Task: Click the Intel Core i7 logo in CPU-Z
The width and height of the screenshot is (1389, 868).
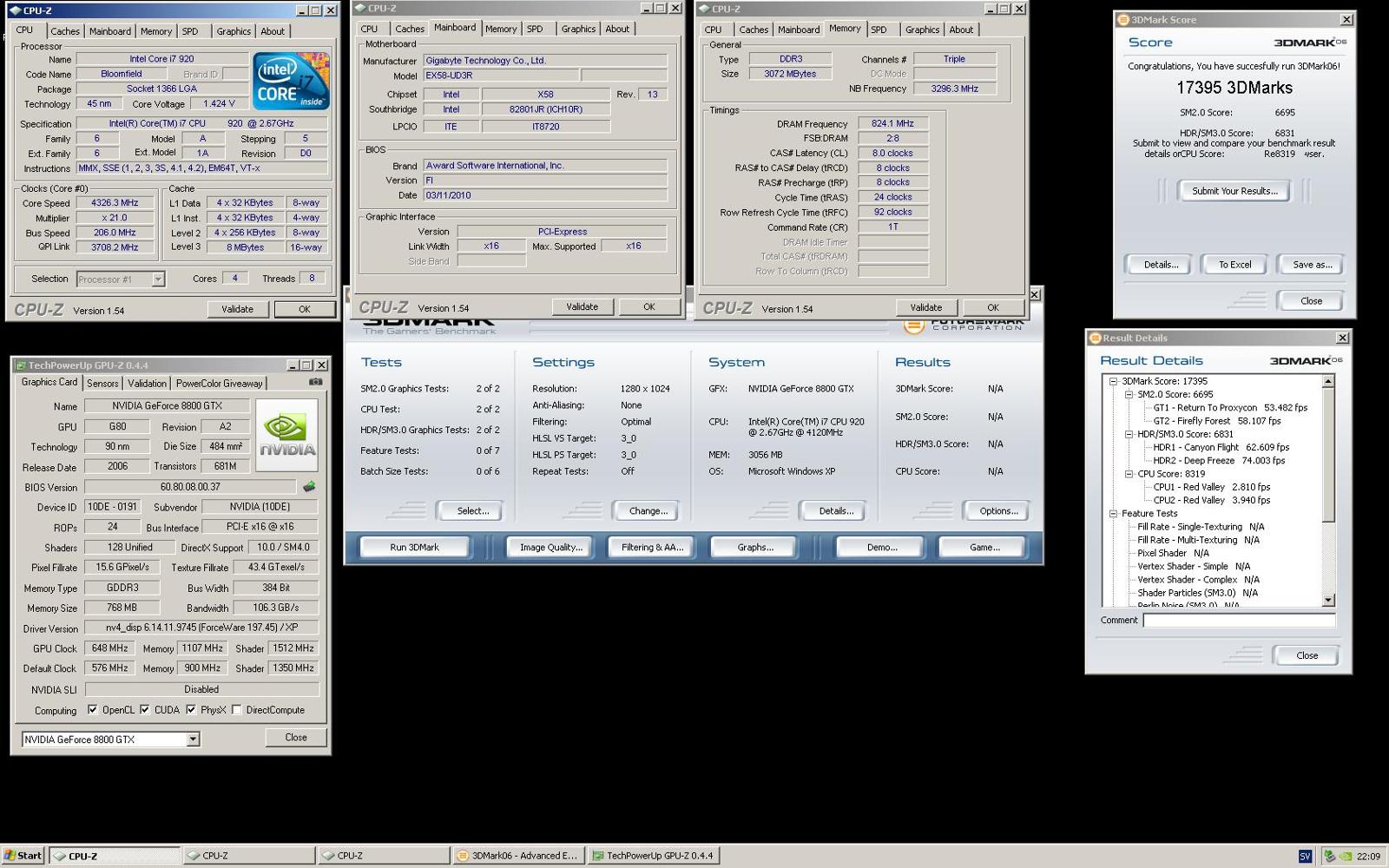Action: pos(291,81)
